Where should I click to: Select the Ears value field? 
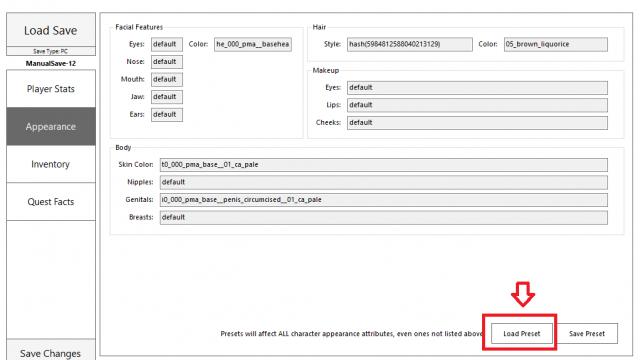tap(167, 114)
